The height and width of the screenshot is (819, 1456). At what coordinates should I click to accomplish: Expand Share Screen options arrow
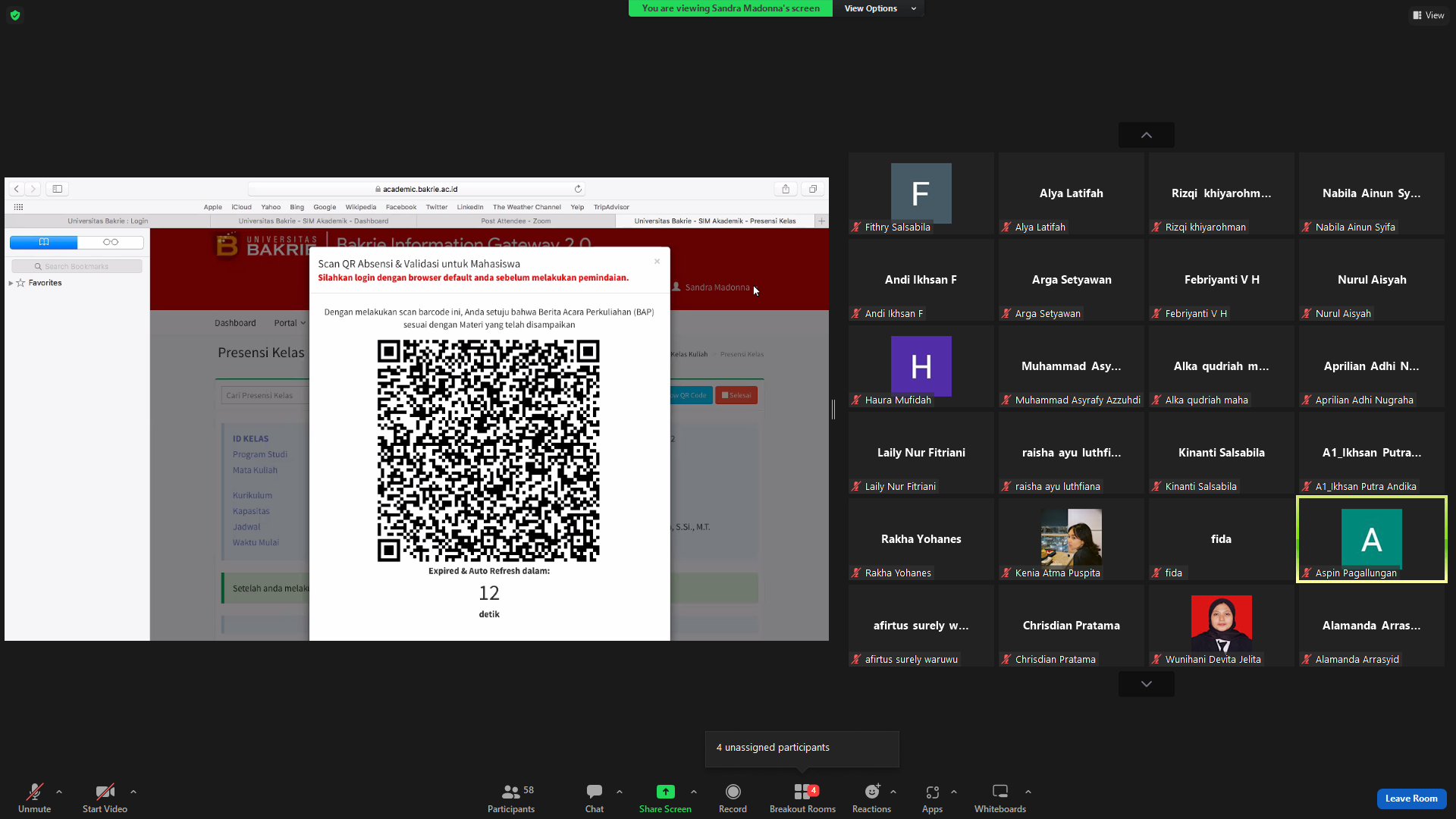(x=694, y=792)
